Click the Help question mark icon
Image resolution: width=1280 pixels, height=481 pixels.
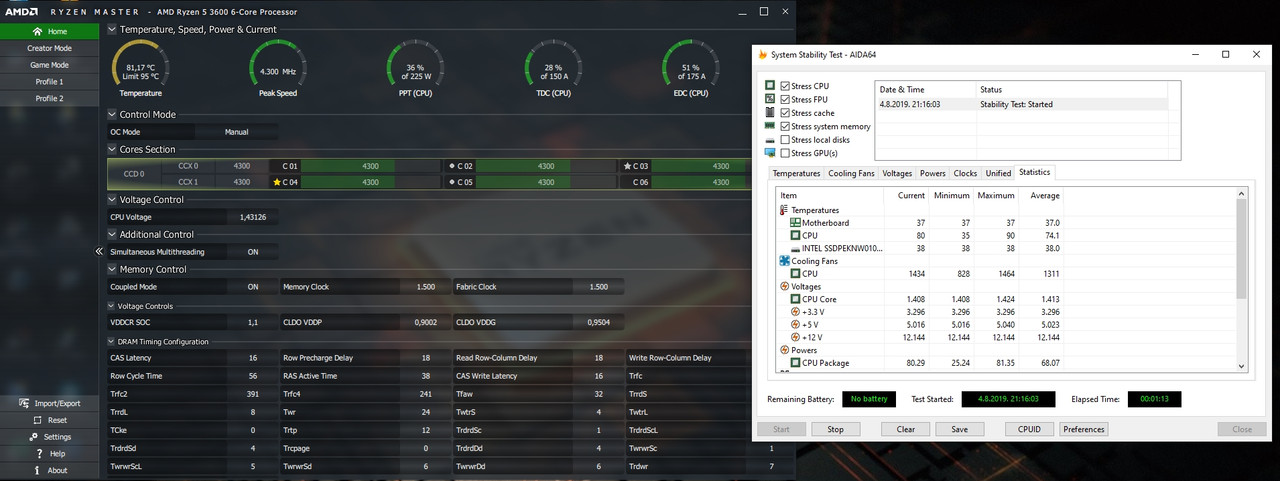point(38,453)
